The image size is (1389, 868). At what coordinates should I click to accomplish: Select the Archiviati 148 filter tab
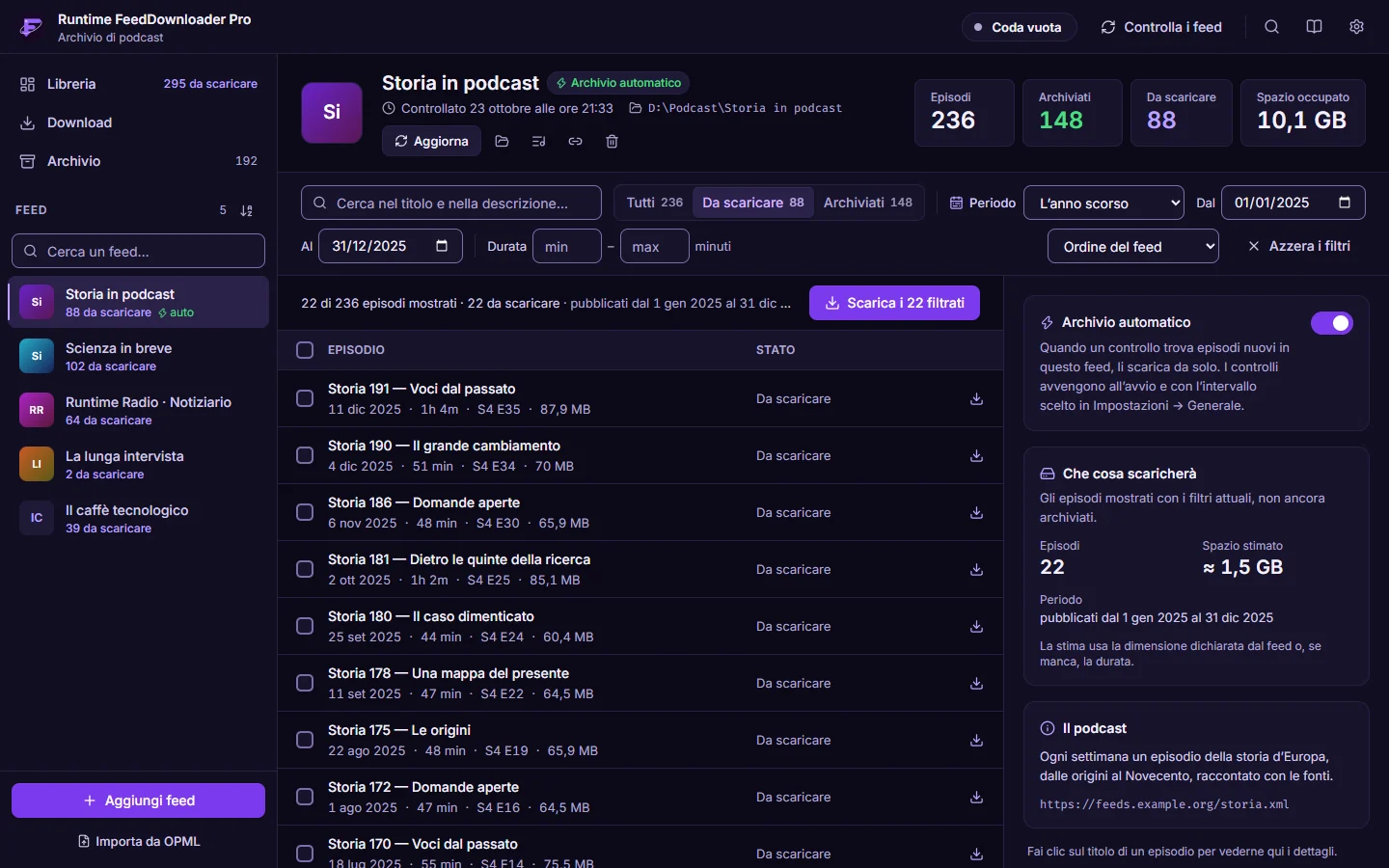(x=868, y=203)
